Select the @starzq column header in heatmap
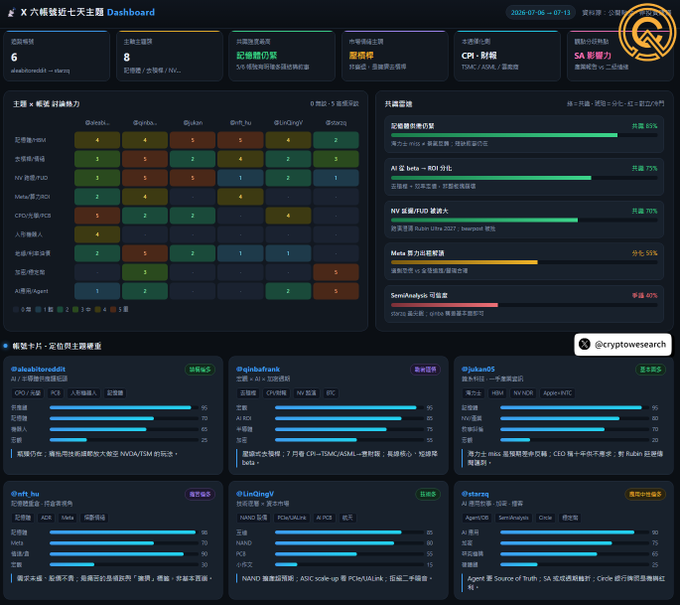 (x=336, y=123)
